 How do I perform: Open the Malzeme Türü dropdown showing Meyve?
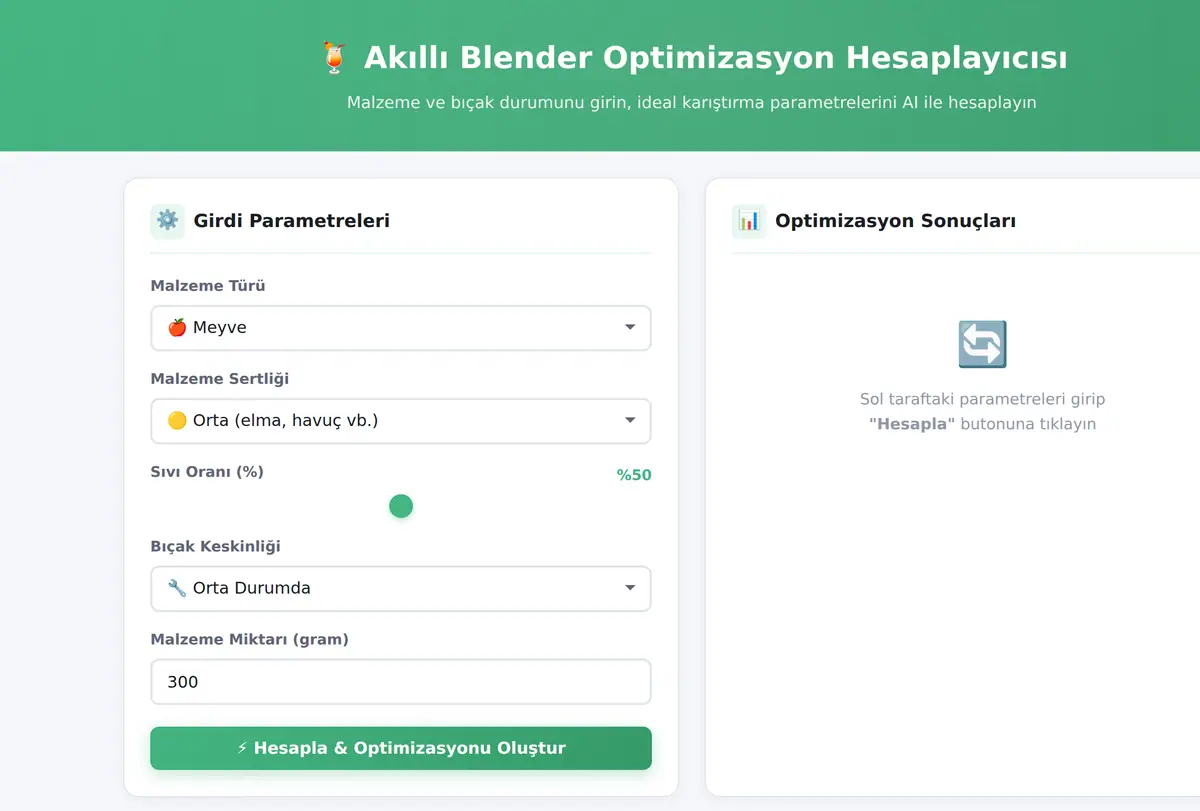pyautogui.click(x=401, y=328)
